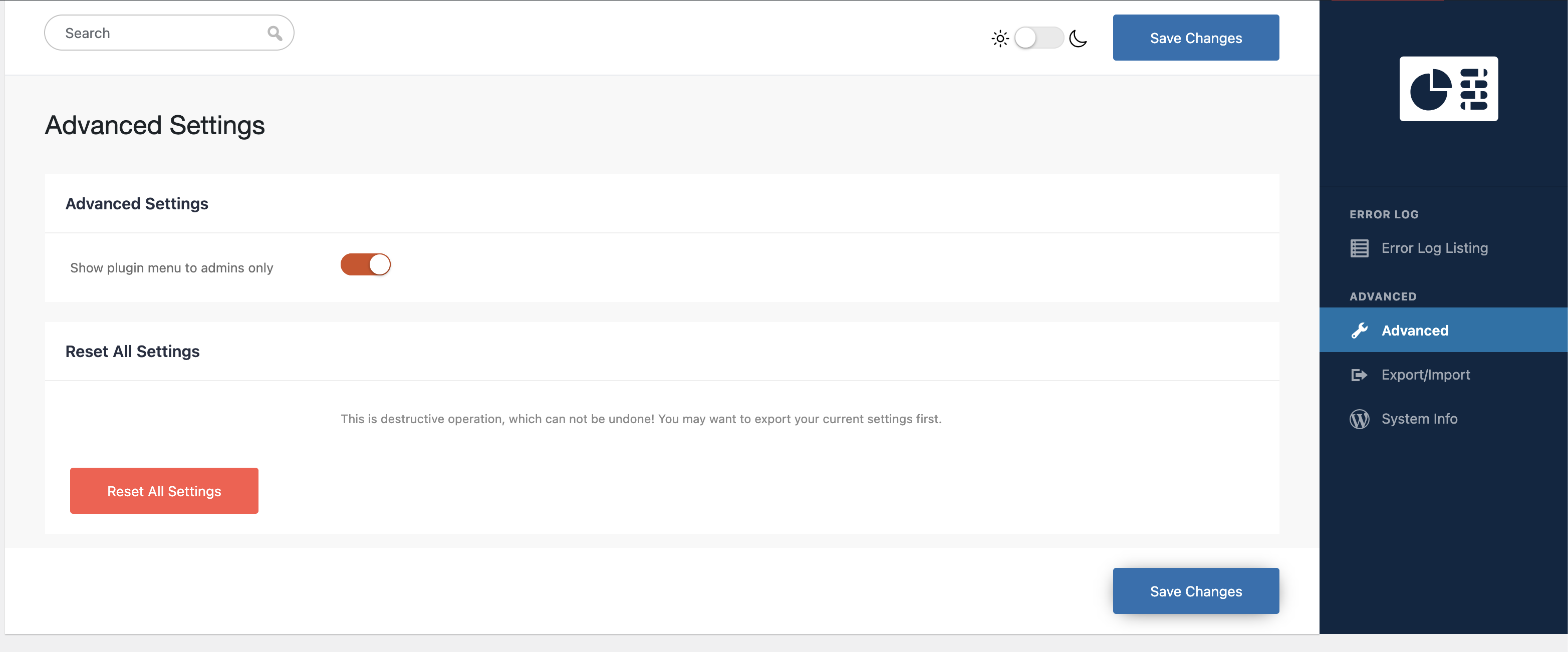
Task: Open Error Log Listing menu item
Action: tap(1434, 248)
